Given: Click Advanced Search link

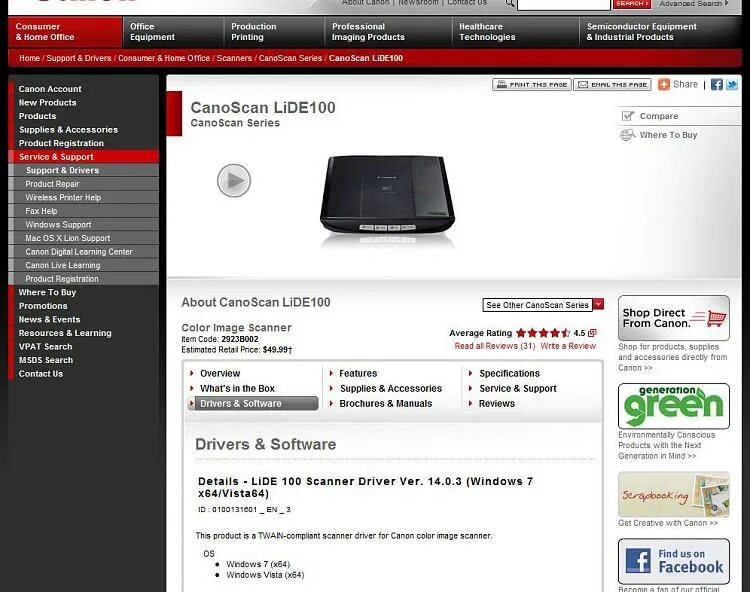Looking at the screenshot, I should point(694,3).
